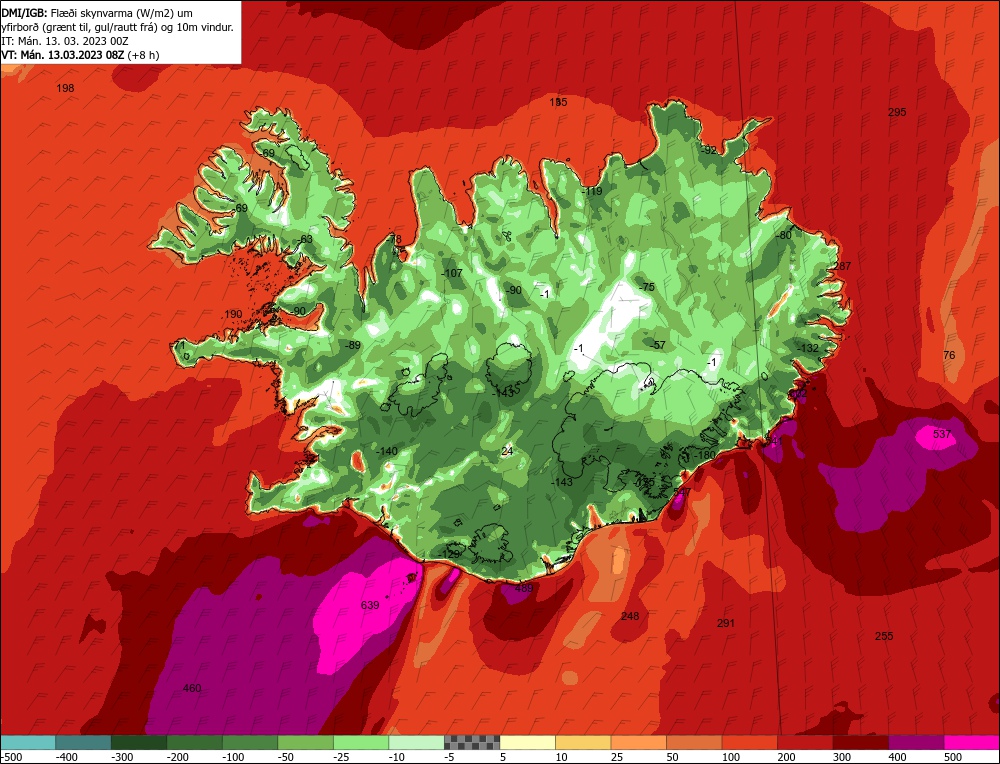Screen dimensions: 1000x764
Task: Click the legend swatch between -500 and -400
Action: point(28,742)
